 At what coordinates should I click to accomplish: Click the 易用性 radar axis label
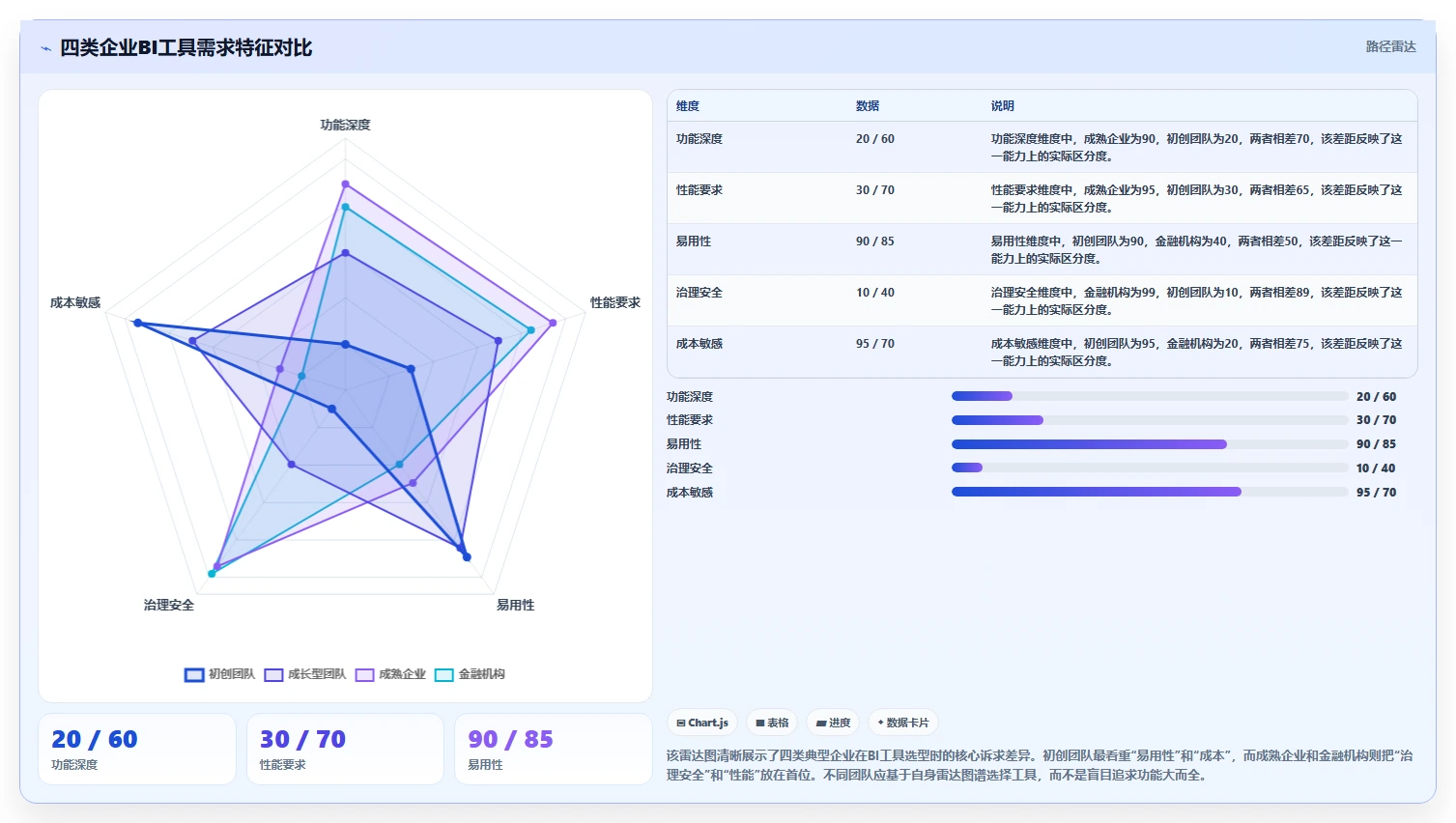coord(515,605)
